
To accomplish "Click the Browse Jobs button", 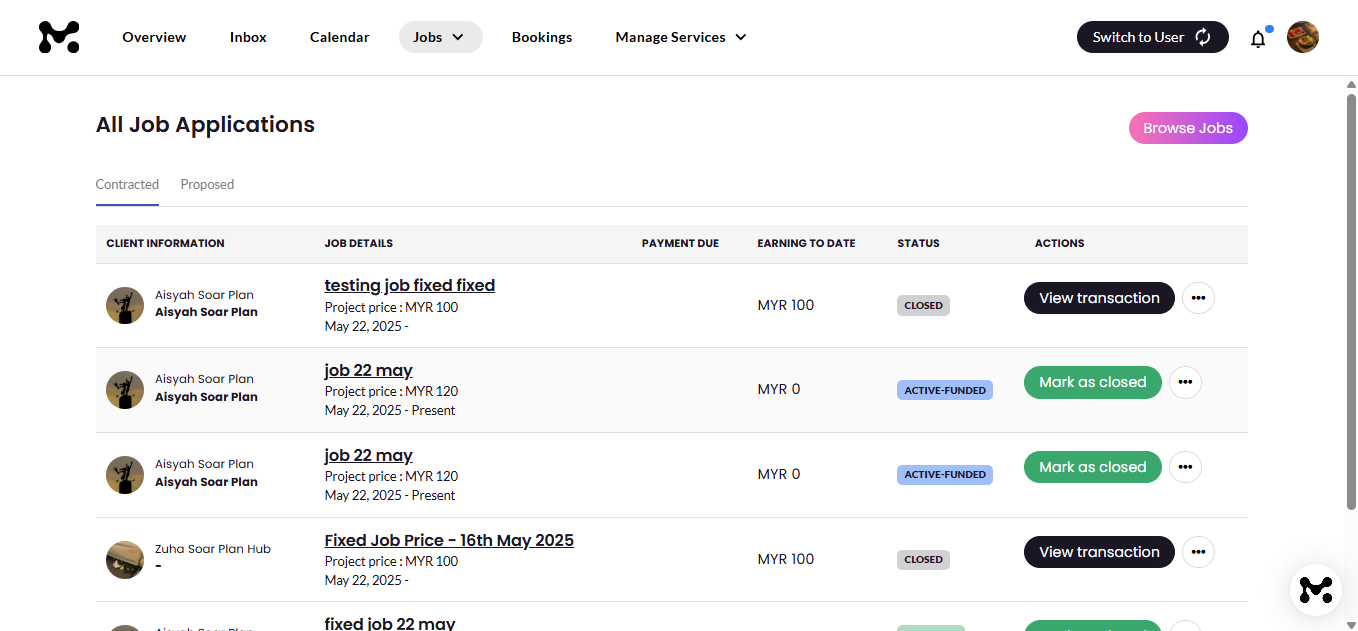I will pos(1187,128).
